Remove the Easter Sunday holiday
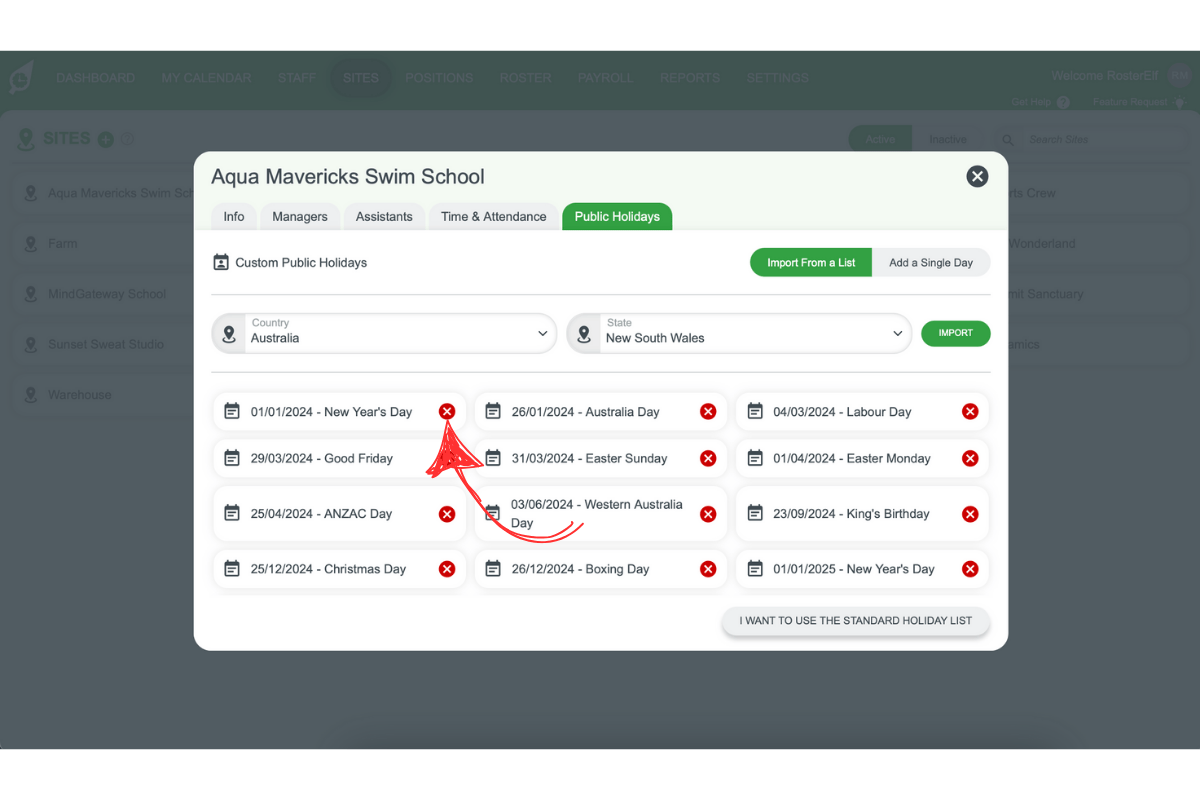Image resolution: width=1200 pixels, height=800 pixels. tap(708, 459)
